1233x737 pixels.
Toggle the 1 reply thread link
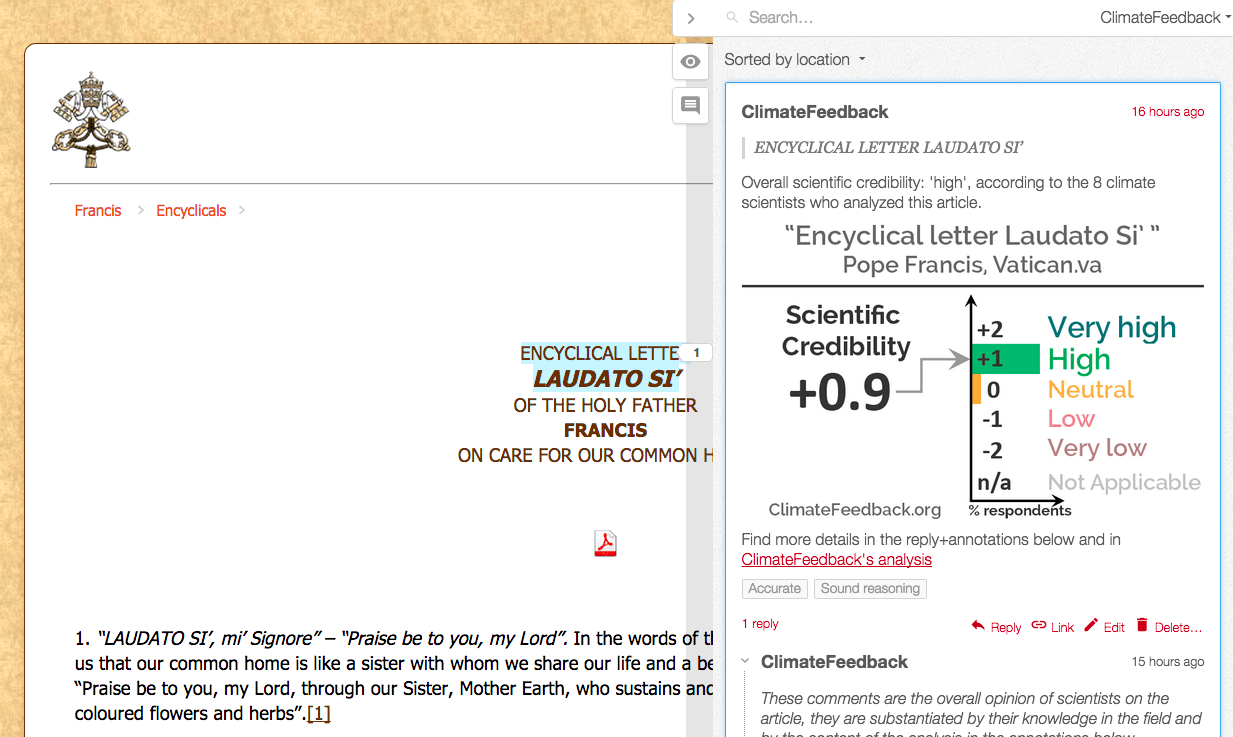tap(760, 624)
